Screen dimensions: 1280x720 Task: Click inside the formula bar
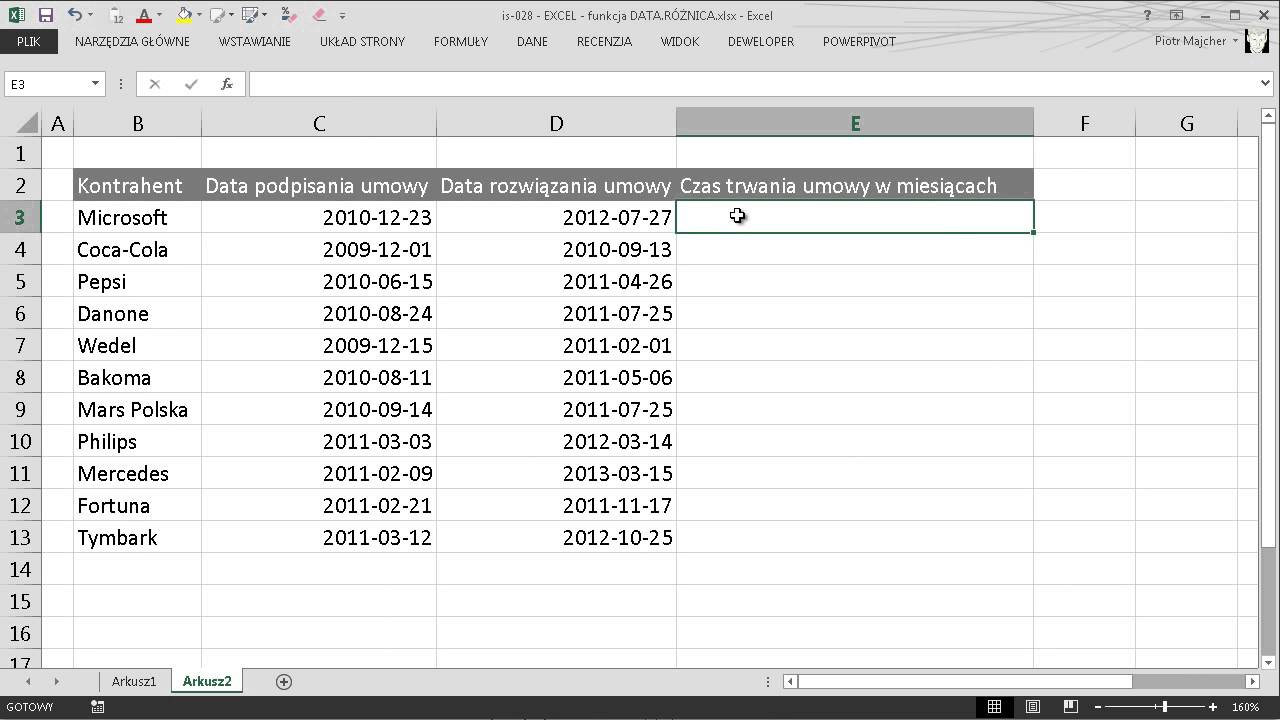point(752,84)
